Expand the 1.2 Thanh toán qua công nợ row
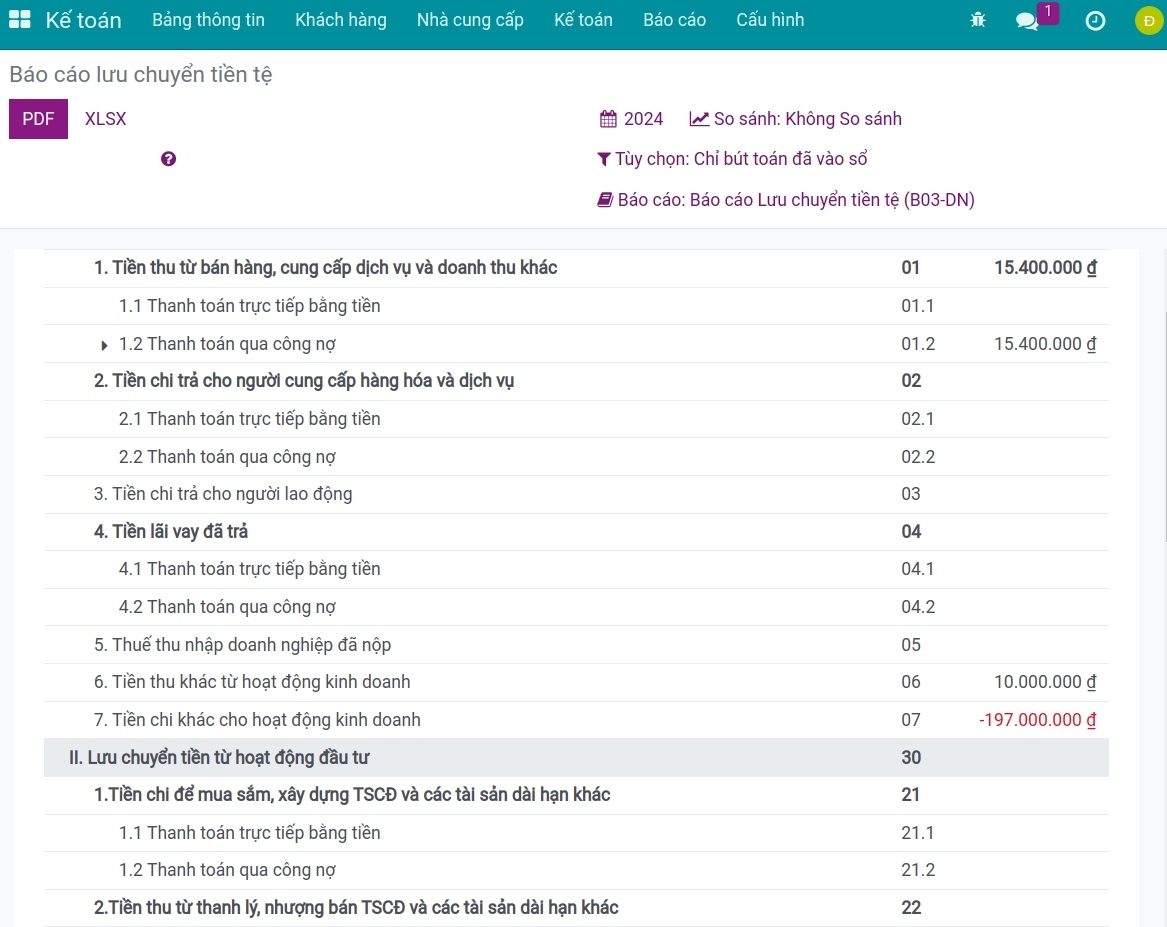 pos(105,345)
